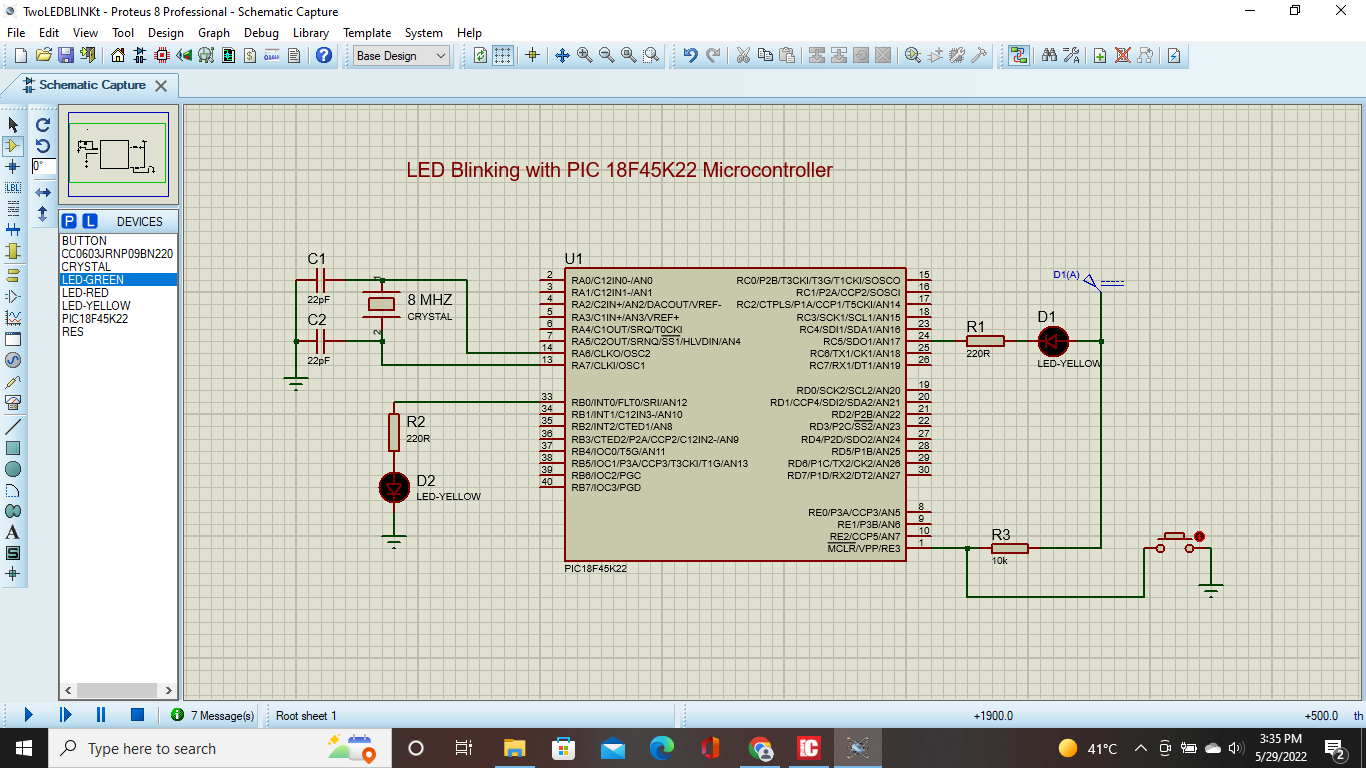Remove the sheet with the red X icon
The width and height of the screenshot is (1366, 768).
click(x=1122, y=56)
